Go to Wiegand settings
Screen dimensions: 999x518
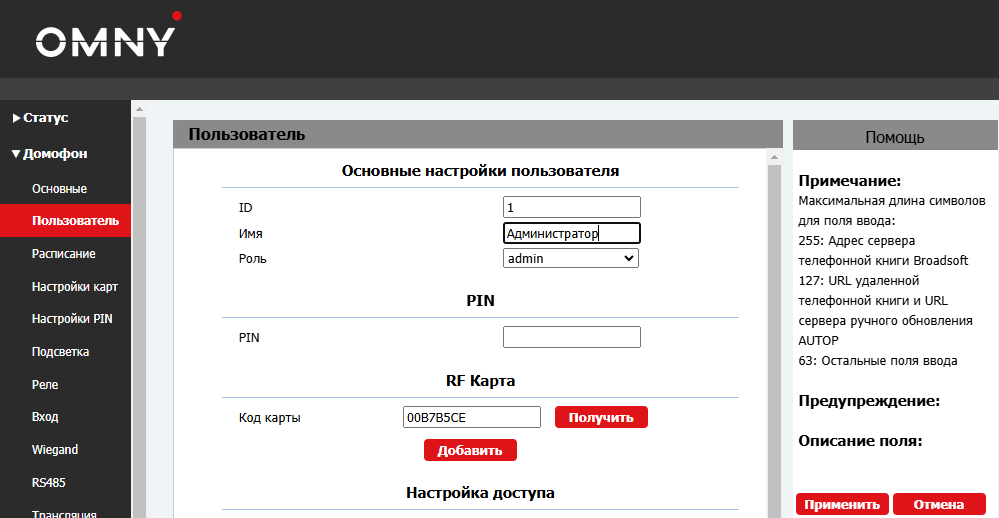click(x=54, y=450)
